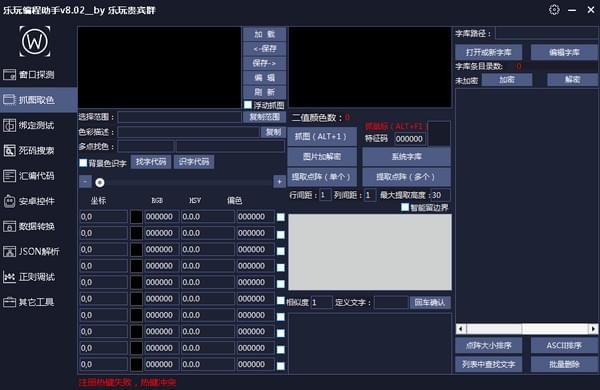Click the <-保存 button

pyautogui.click(x=264, y=49)
